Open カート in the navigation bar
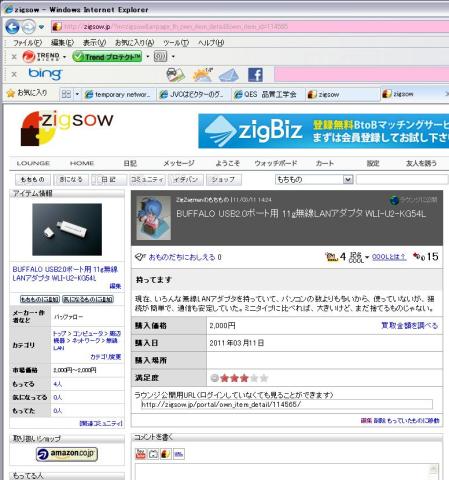The width and height of the screenshot is (449, 480). pos(325,163)
